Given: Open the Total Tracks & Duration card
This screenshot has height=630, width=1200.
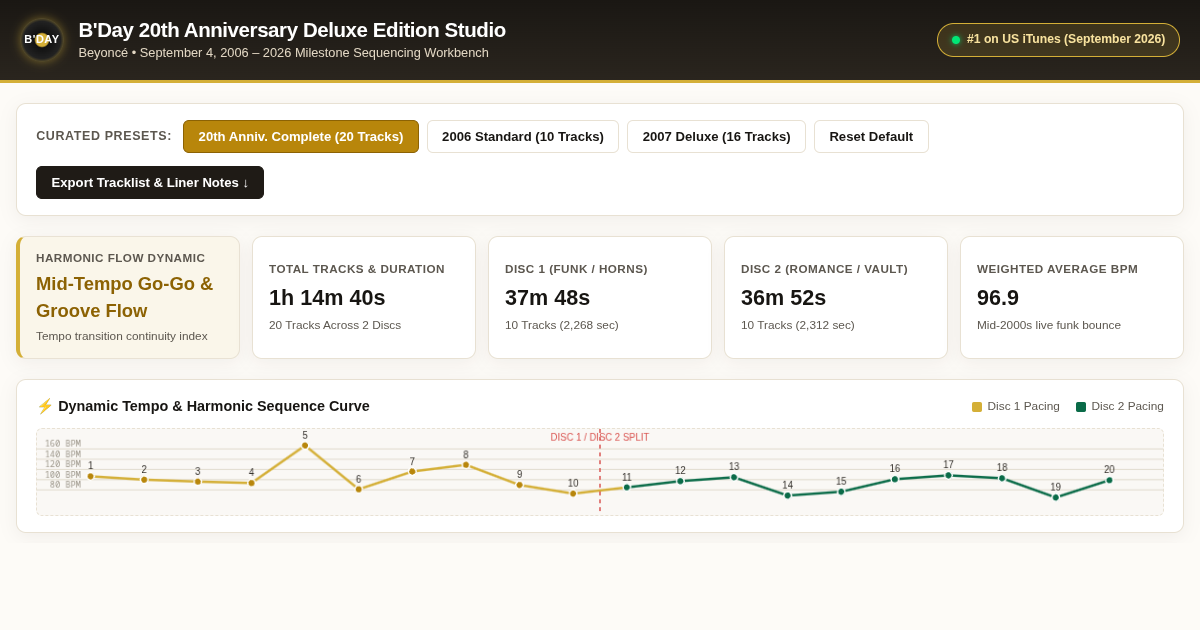Looking at the screenshot, I should (x=364, y=298).
